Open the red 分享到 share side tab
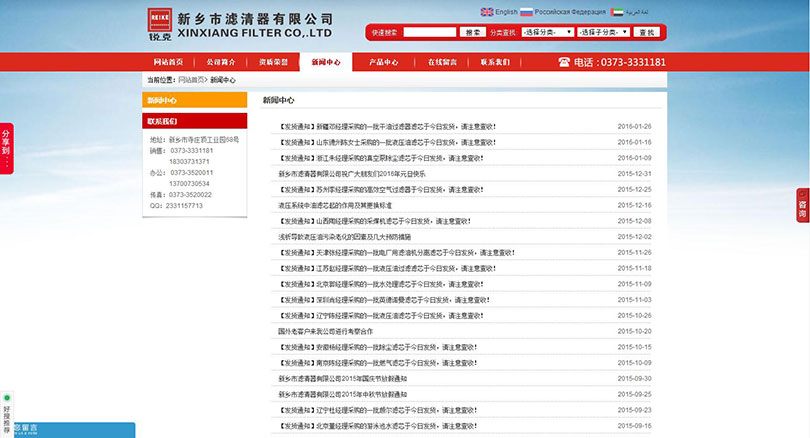 click(x=6, y=147)
